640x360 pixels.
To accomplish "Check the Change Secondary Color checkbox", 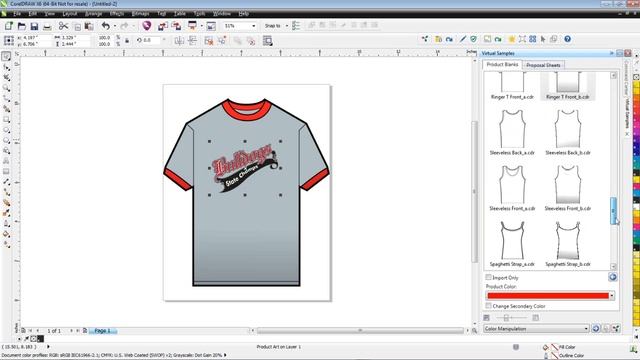I will click(488, 306).
